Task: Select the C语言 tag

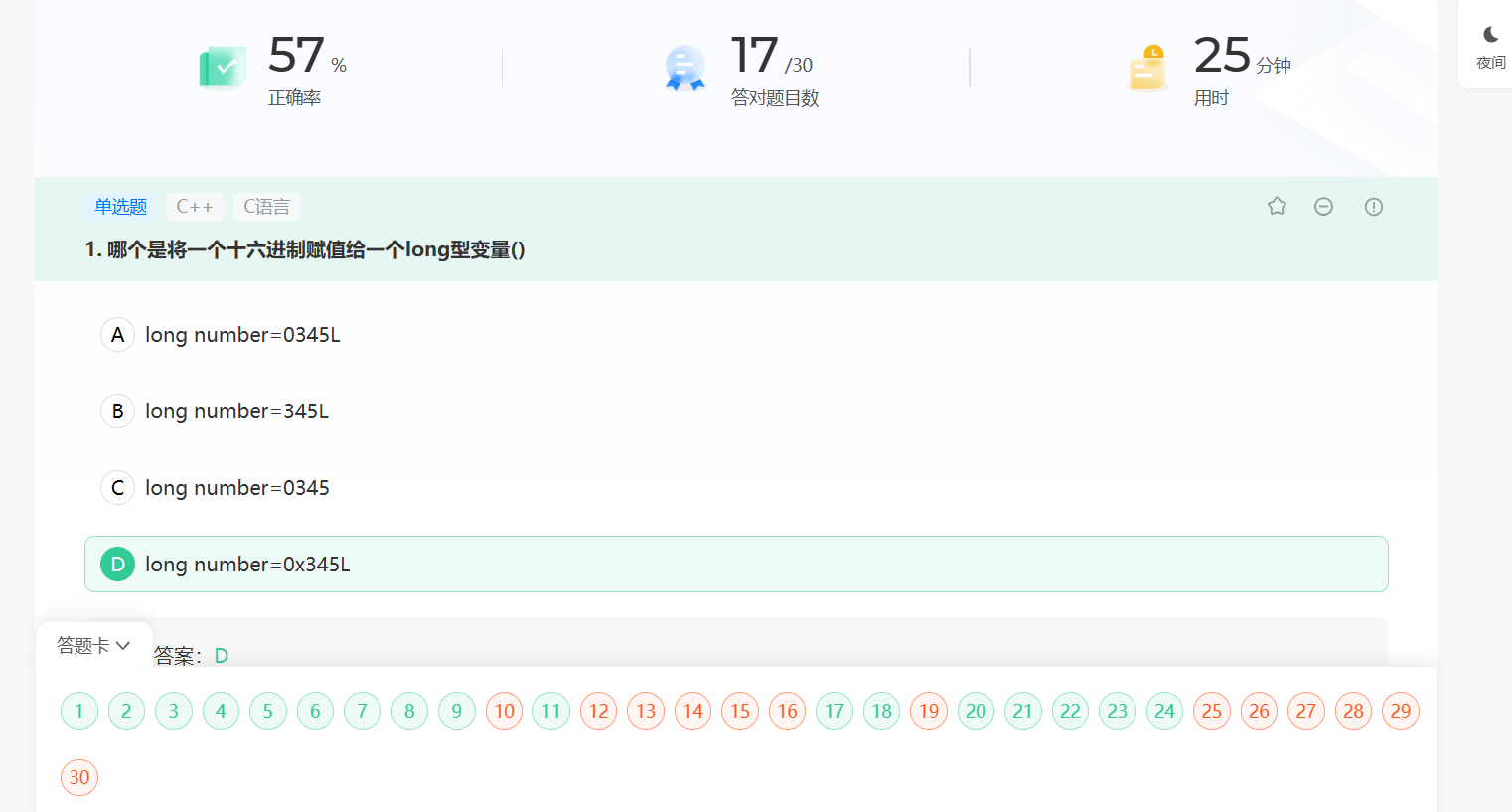Action: (x=266, y=206)
